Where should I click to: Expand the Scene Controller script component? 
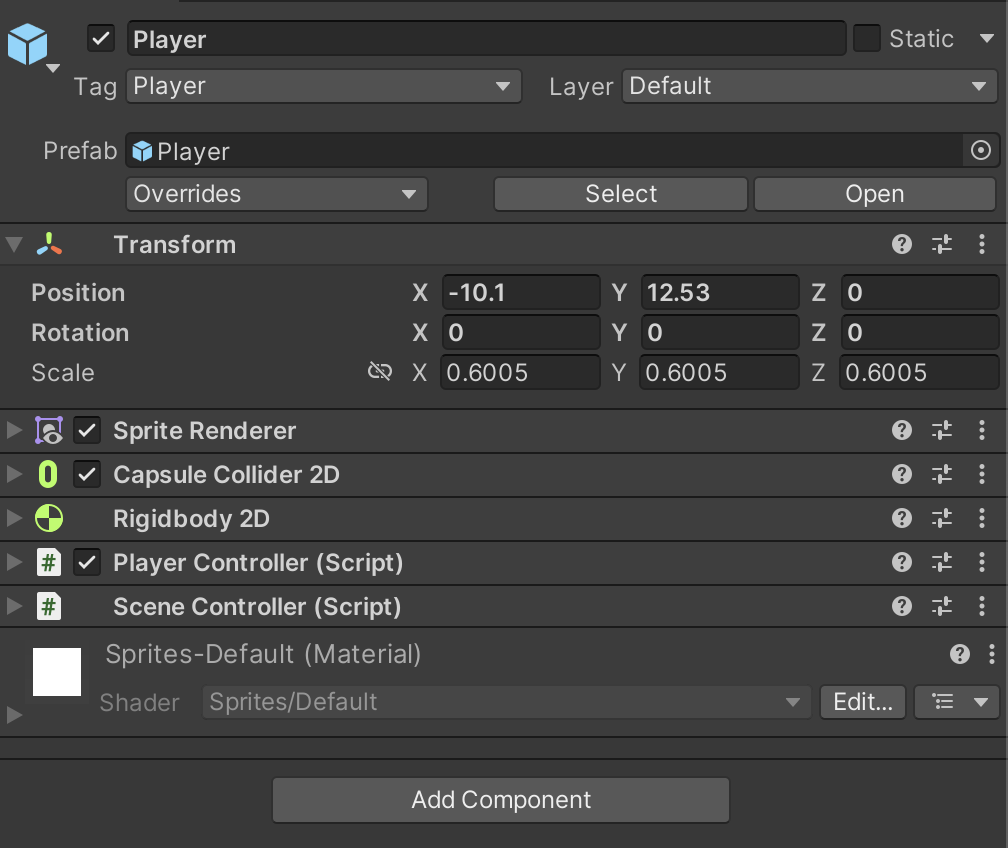(12, 606)
